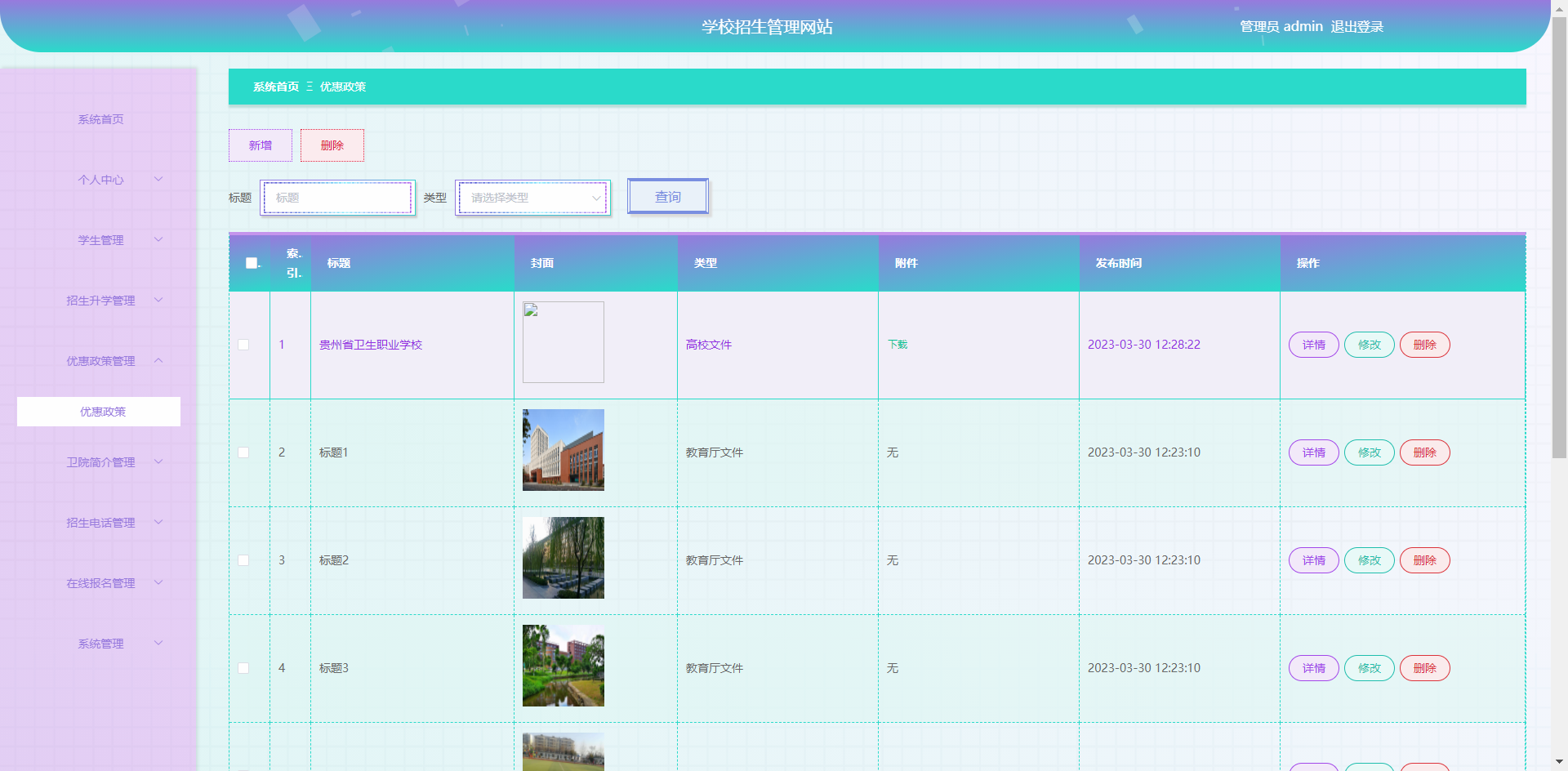Download the attachment via 下载 link
Screen dimensions: 1568x771
click(x=898, y=345)
